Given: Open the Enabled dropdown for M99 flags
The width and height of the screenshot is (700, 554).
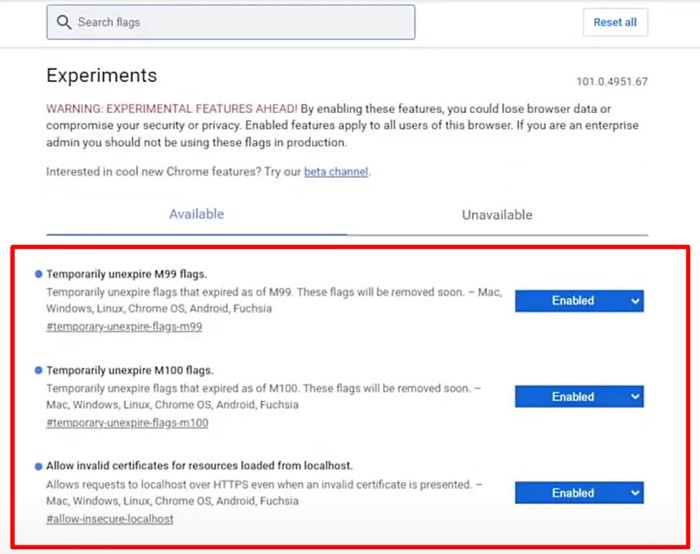Looking at the screenshot, I should 579,301.
